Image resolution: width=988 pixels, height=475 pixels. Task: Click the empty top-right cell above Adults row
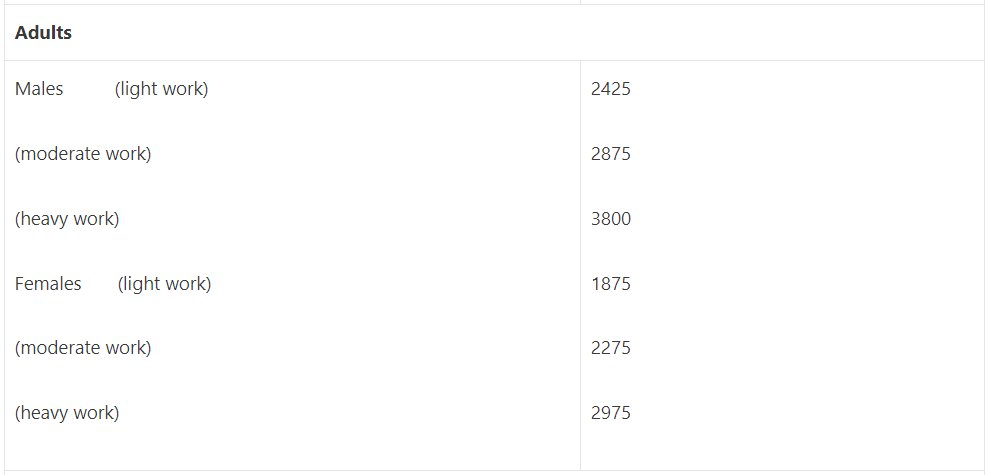point(782,2)
